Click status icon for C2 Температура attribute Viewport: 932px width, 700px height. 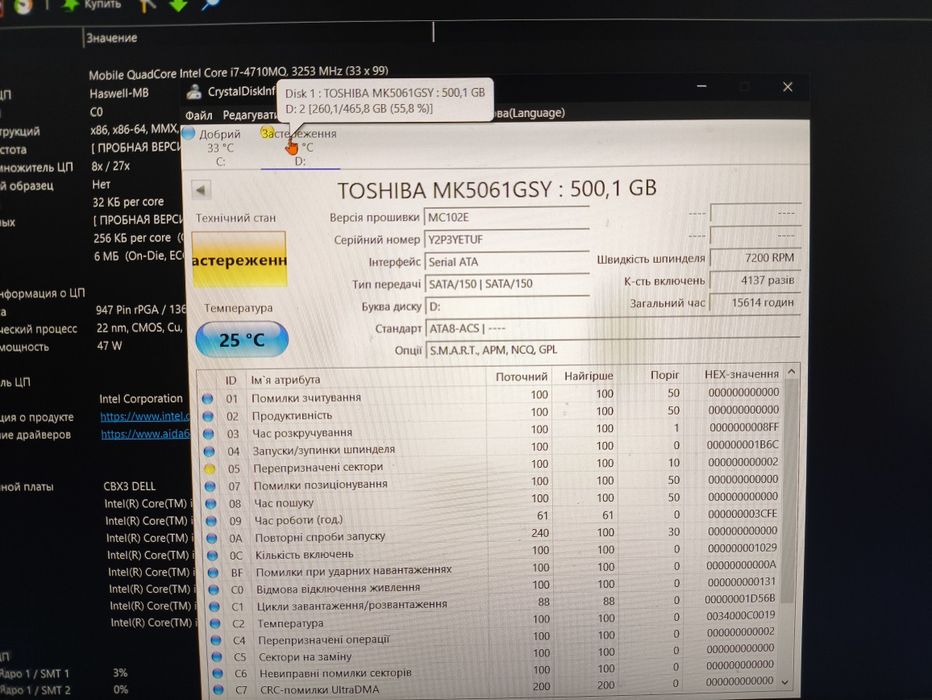215,624
